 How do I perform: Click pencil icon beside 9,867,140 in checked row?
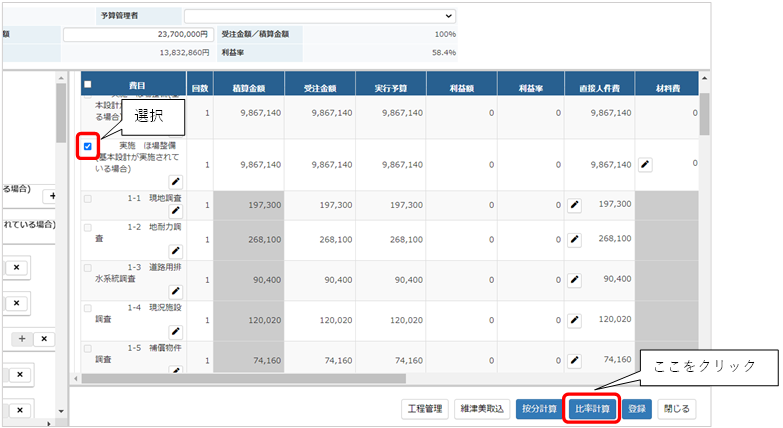[645, 164]
